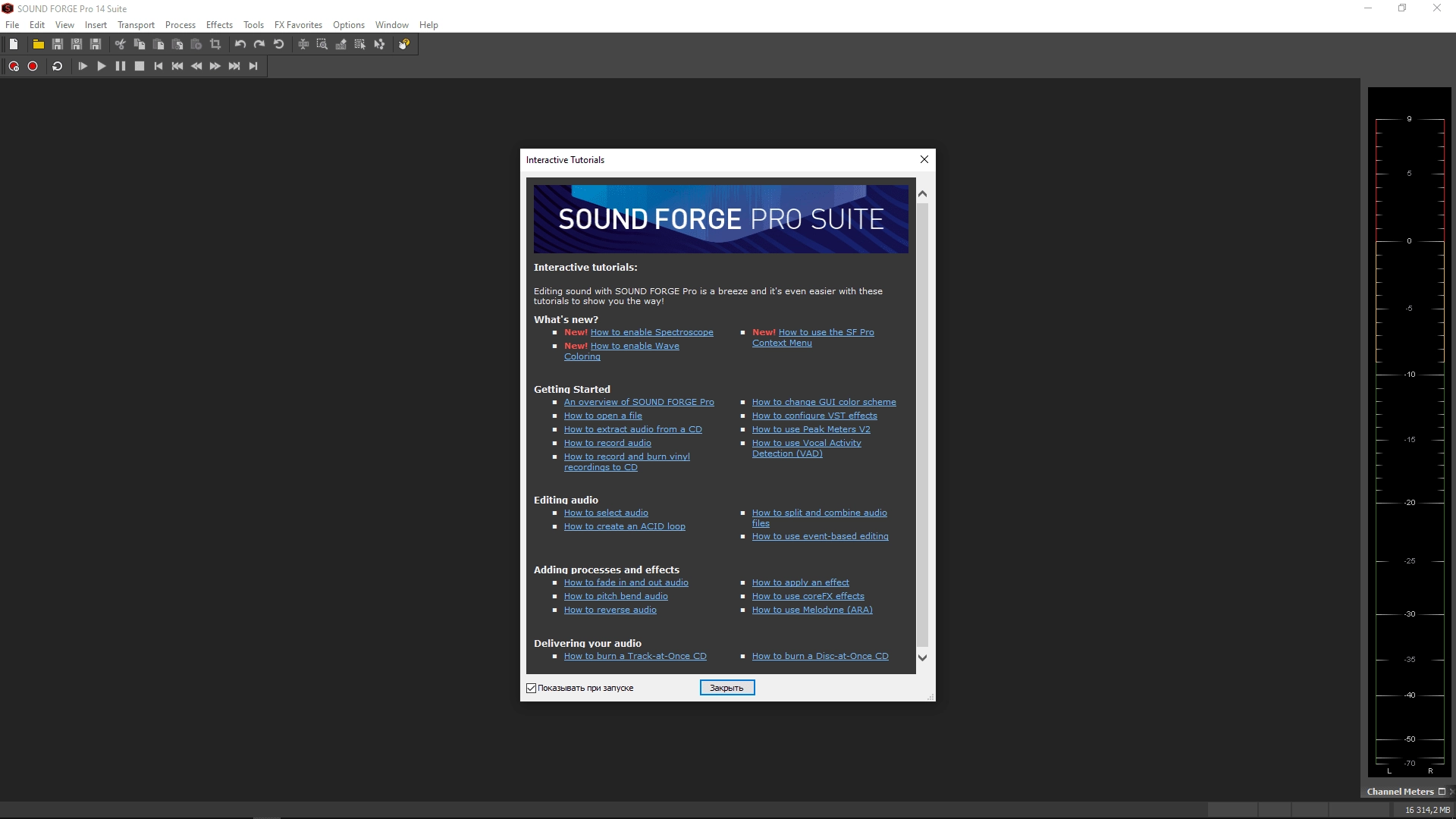Click the Stop button
Screen dimensions: 1456x819
[140, 66]
